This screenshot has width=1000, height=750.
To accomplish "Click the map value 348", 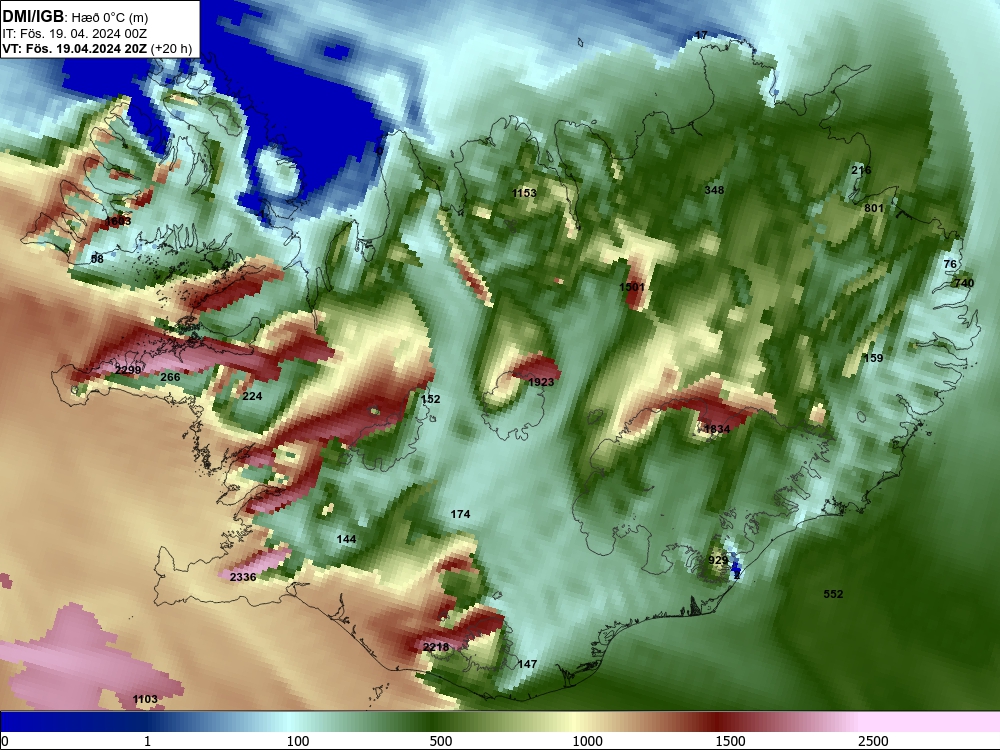I will coord(714,190).
